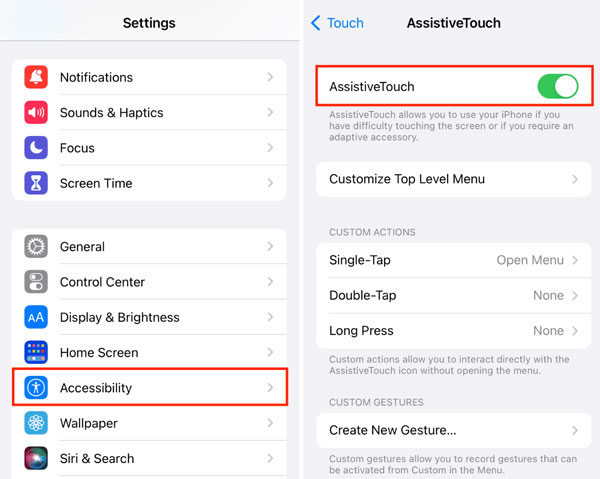Tap the Focus moon icon
This screenshot has height=479, width=600.
pos(36,148)
